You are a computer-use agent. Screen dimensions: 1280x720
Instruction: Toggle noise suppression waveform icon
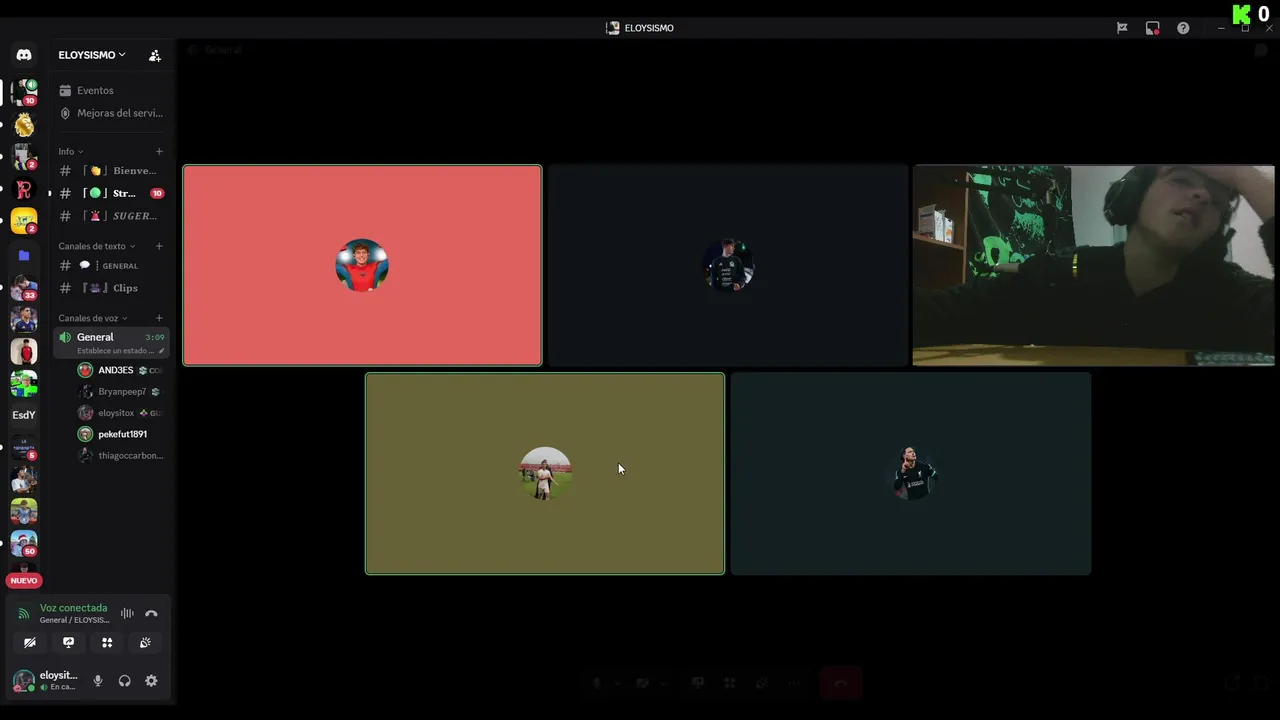(127, 614)
